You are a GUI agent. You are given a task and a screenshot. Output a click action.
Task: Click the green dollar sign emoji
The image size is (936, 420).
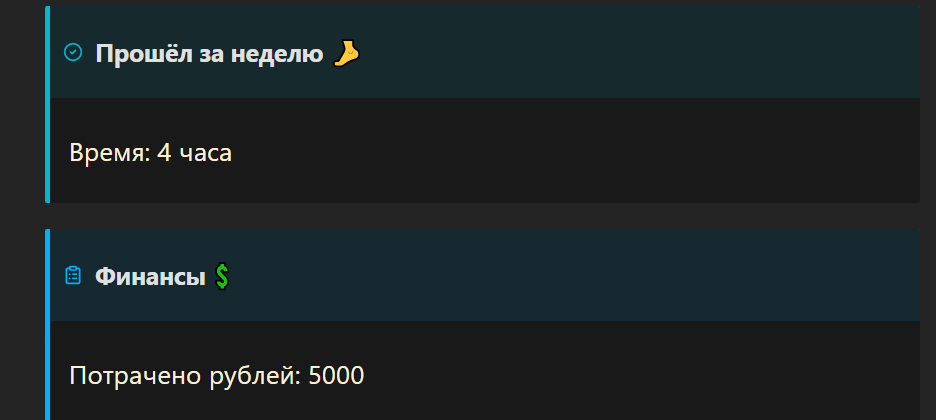click(x=222, y=277)
